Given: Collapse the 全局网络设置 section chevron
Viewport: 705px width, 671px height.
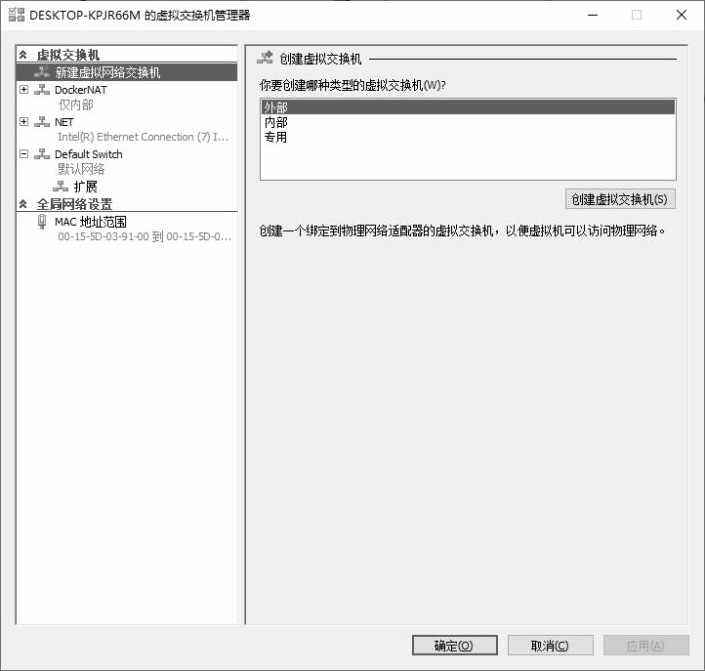Looking at the screenshot, I should [x=23, y=204].
